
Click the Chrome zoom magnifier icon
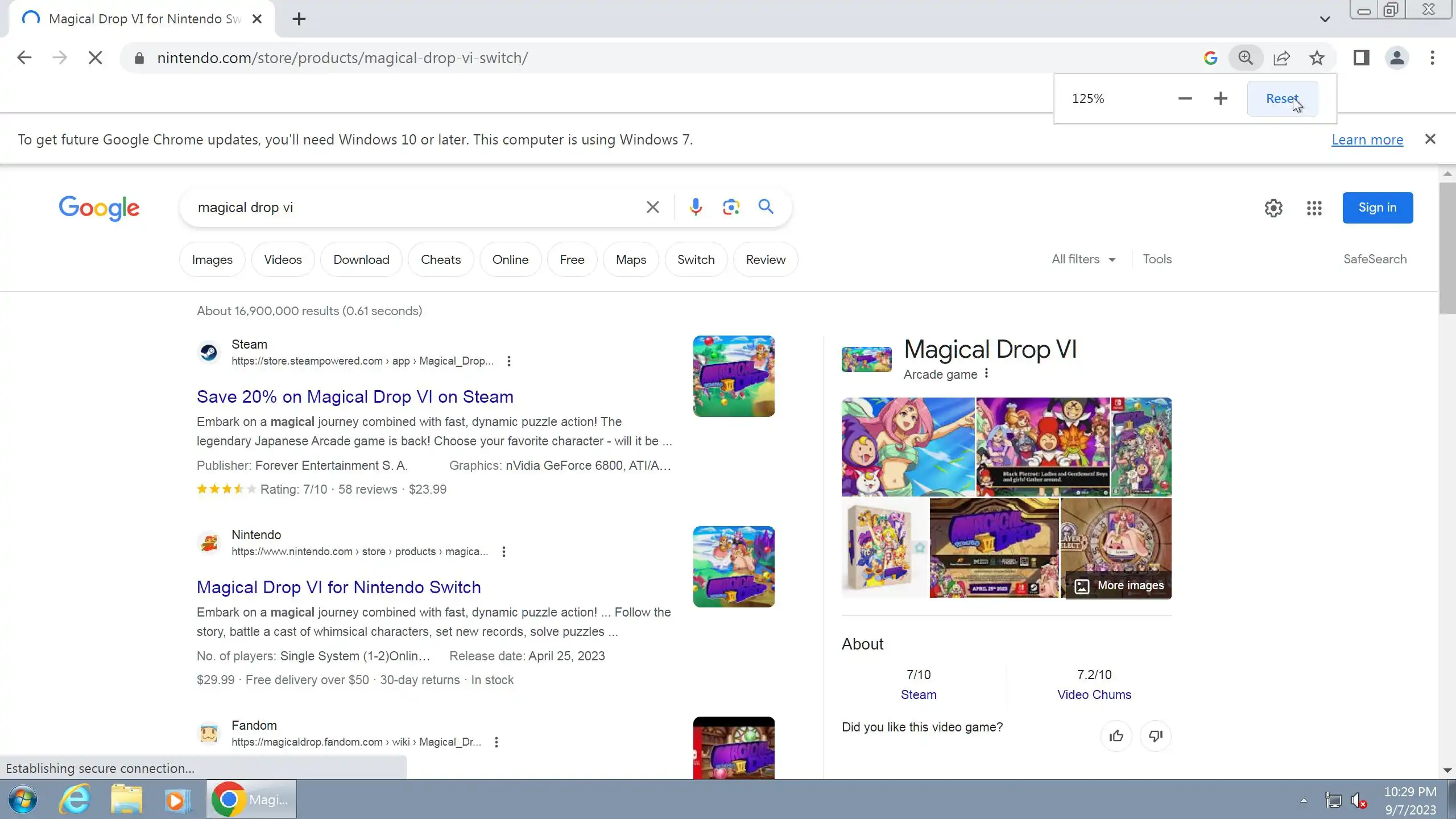[x=1246, y=58]
